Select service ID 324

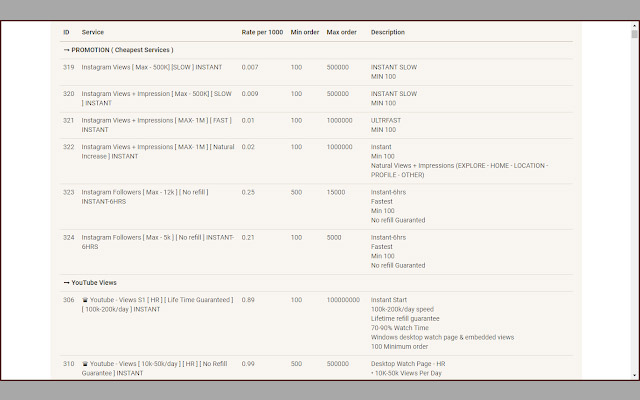click(69, 238)
